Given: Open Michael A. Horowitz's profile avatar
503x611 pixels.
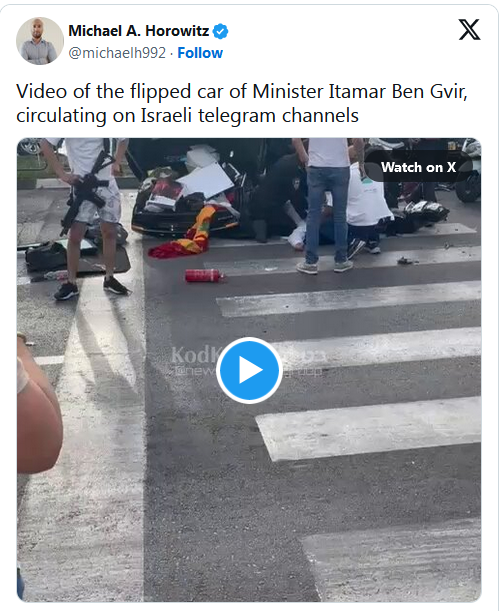Looking at the screenshot, I should (39, 41).
